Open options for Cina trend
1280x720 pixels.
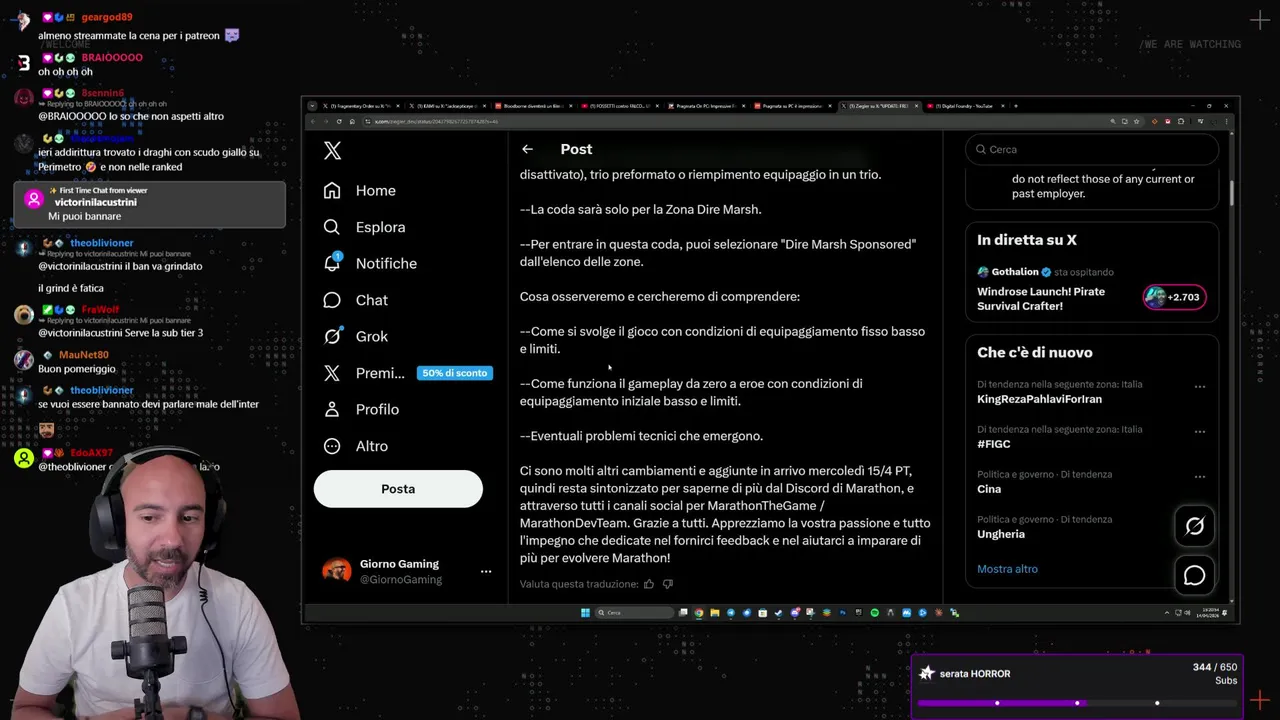click(x=1200, y=477)
